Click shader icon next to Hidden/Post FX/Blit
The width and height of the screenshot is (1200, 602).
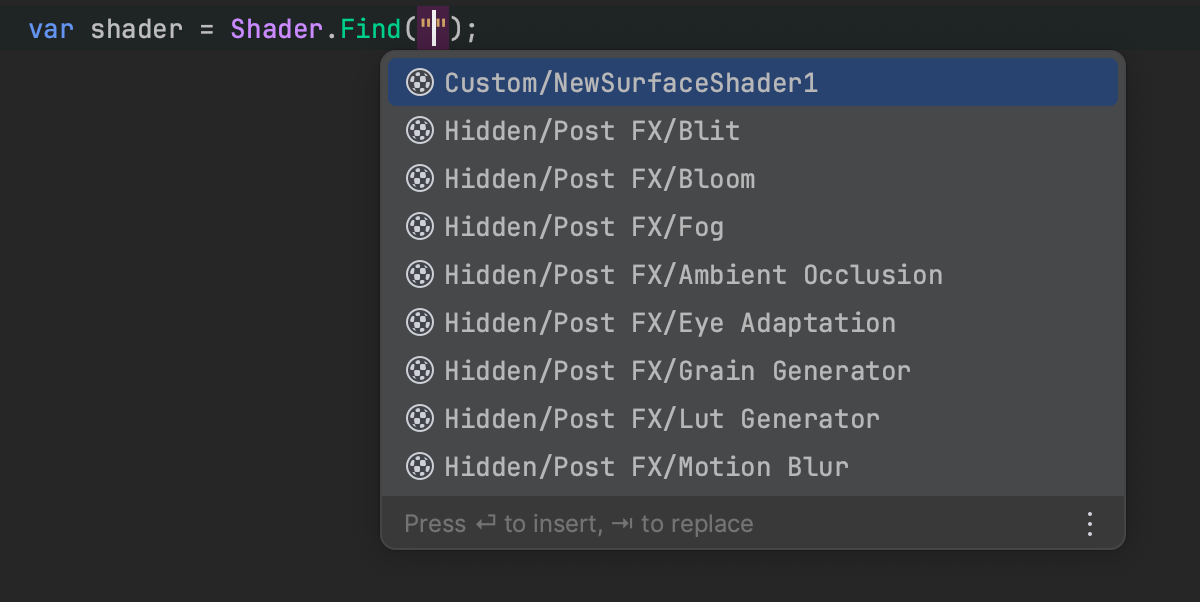[x=420, y=131]
